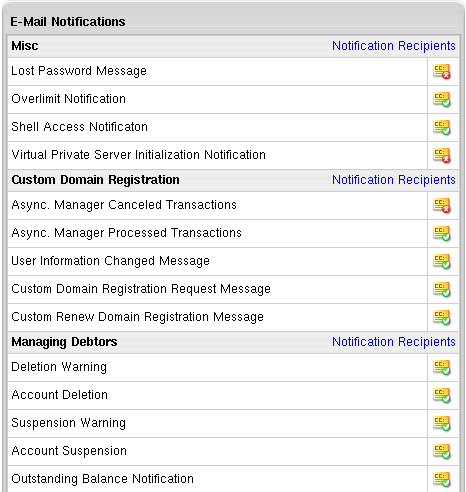The width and height of the screenshot is (466, 492).
Task: Click CC icon for Shell Access Notificaton
Action: (442, 127)
